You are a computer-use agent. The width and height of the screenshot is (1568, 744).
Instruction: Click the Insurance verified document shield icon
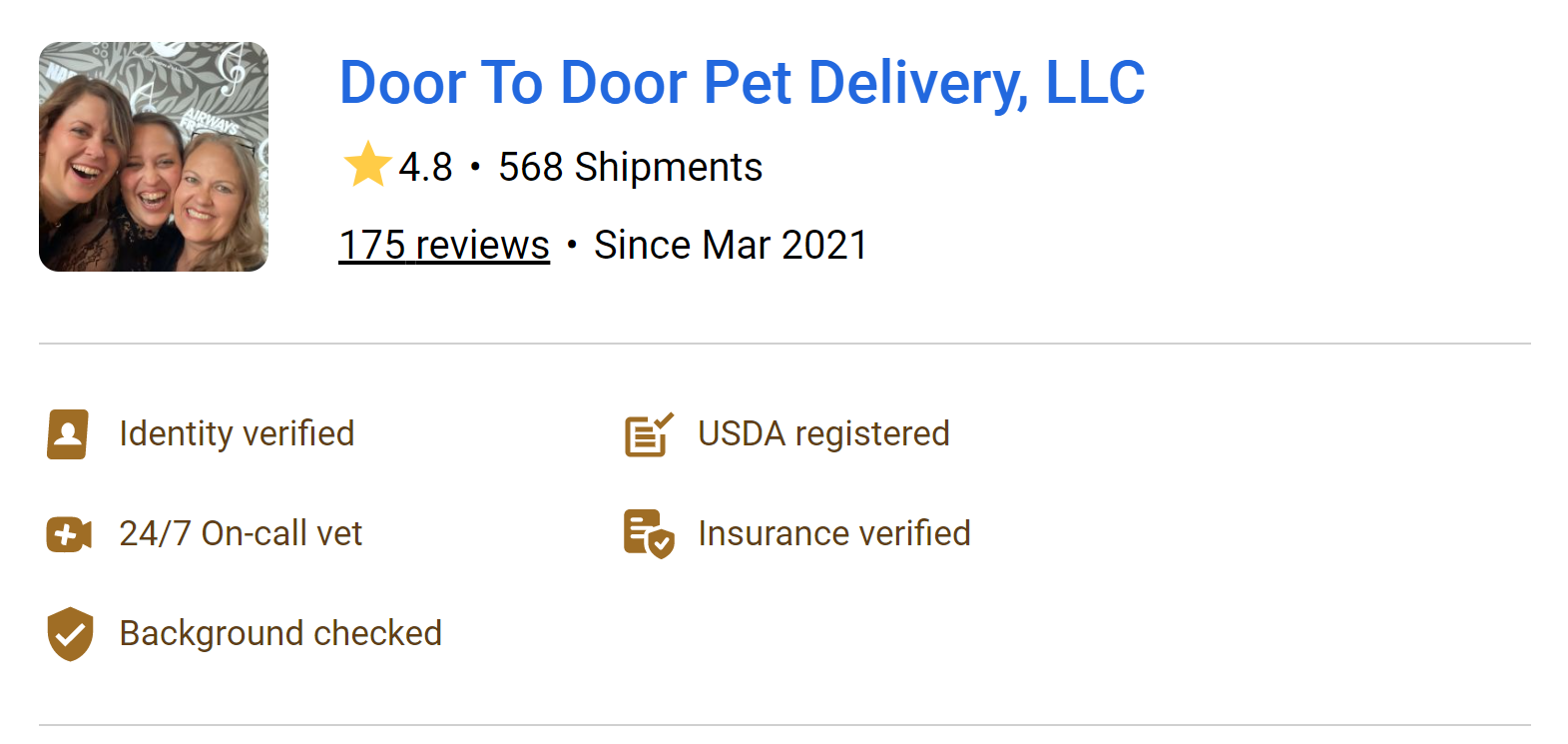[x=649, y=534]
